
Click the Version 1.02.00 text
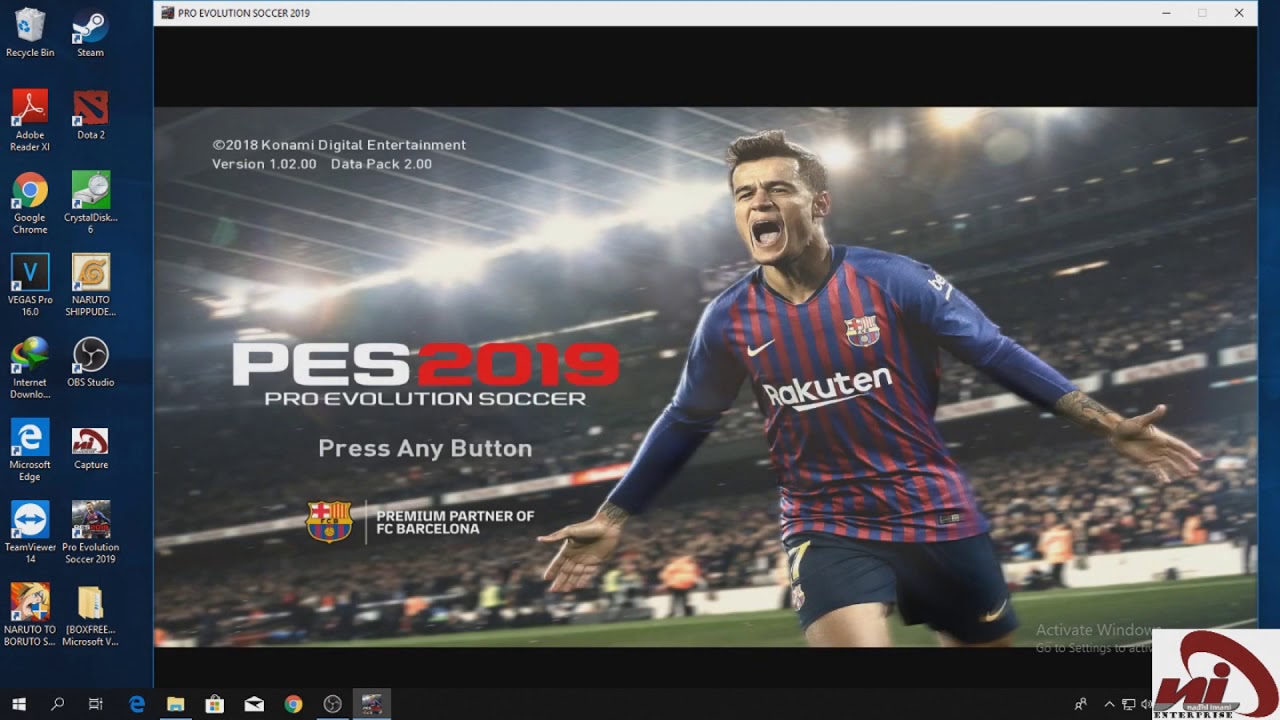[264, 164]
